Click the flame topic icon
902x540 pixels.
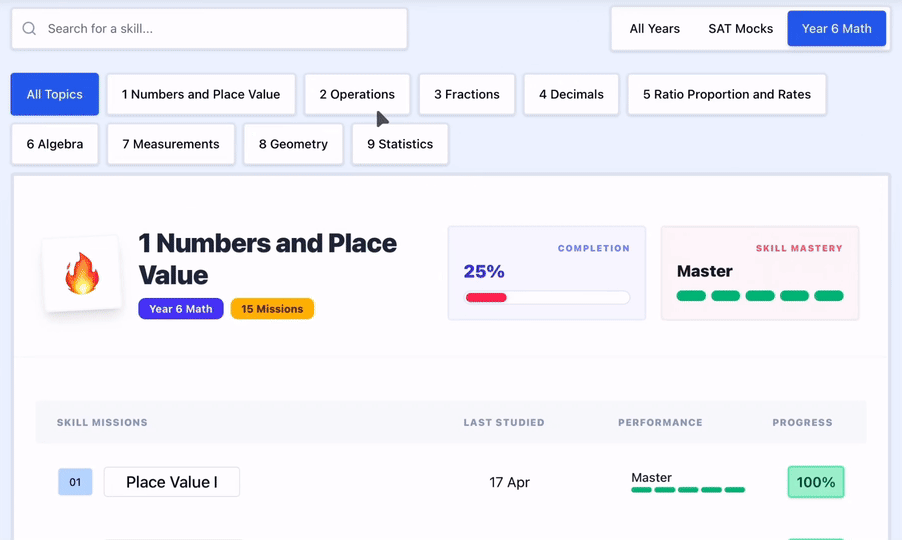coord(82,273)
